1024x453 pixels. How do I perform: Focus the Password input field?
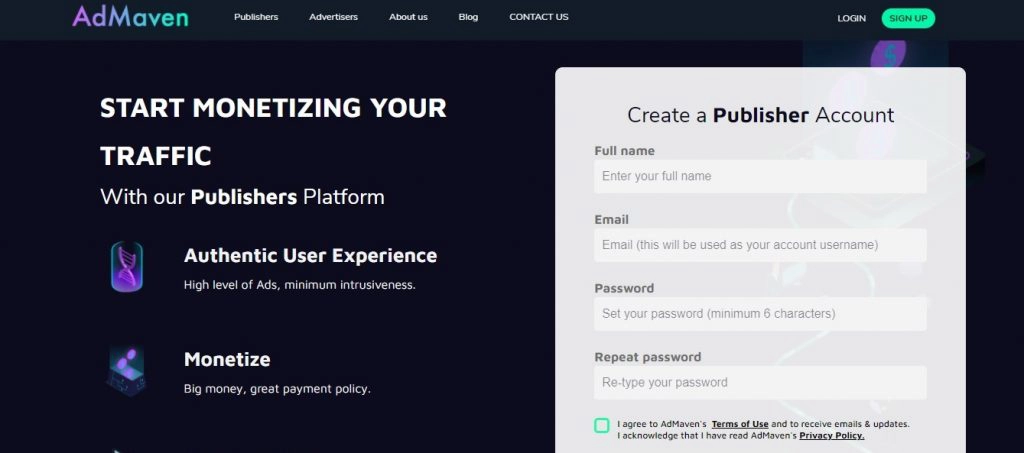(x=760, y=314)
